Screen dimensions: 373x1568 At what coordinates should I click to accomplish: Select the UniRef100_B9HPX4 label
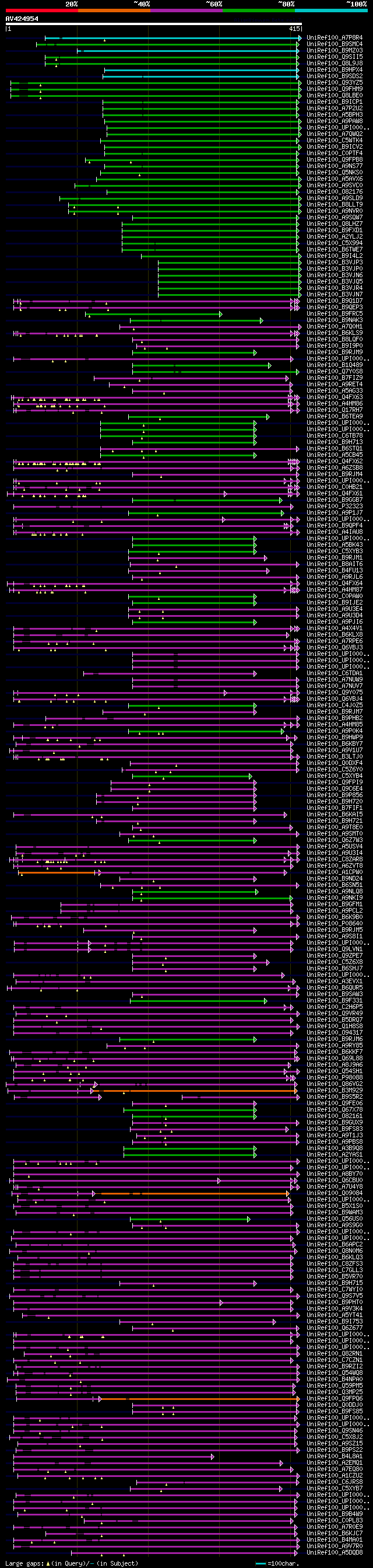click(335, 69)
